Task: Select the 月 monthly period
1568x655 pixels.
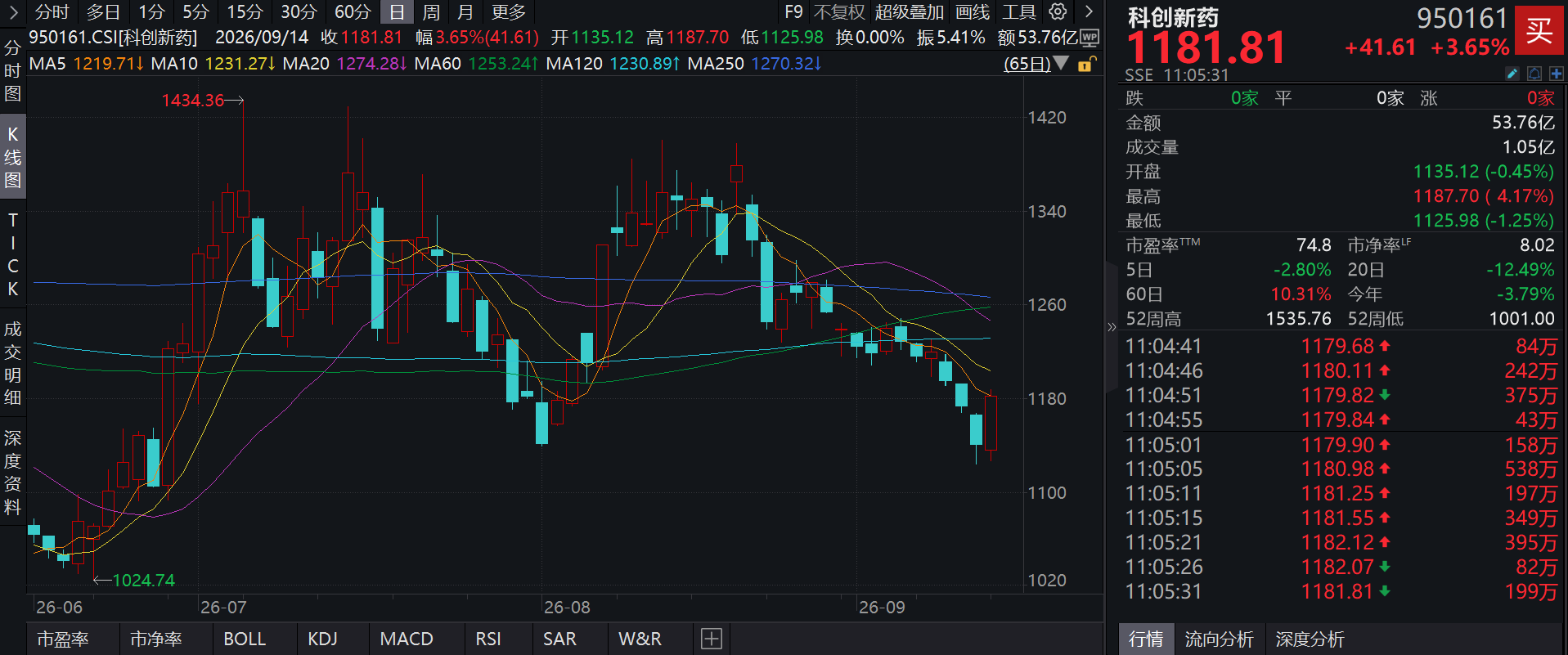Action: [465, 11]
